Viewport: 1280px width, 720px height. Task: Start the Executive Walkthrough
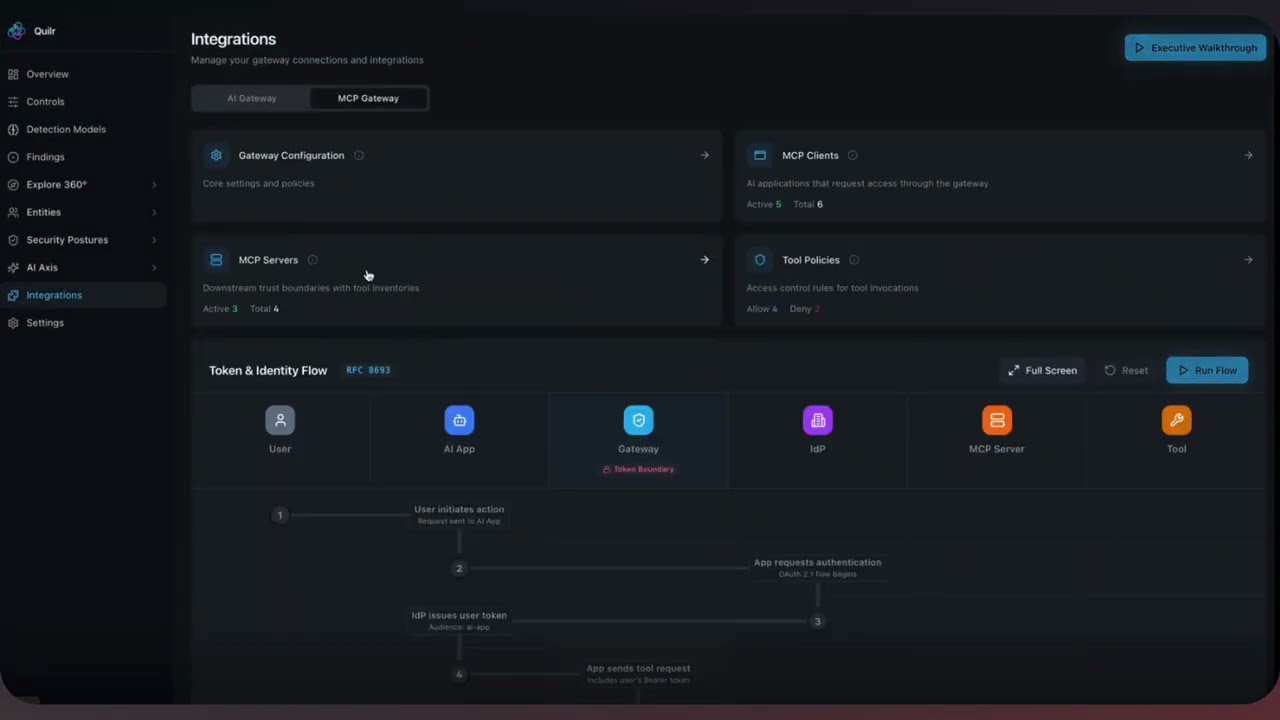[x=1195, y=48]
